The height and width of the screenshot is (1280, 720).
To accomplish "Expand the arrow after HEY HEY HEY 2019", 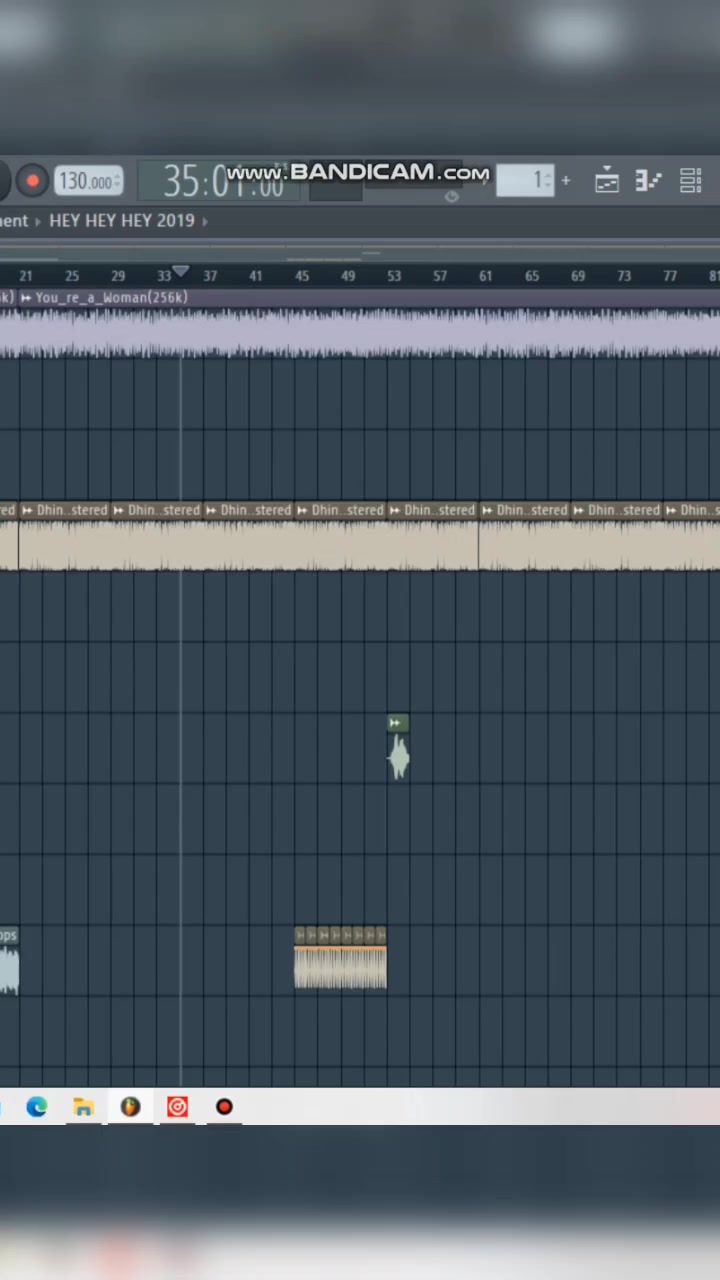I will pos(205,220).
